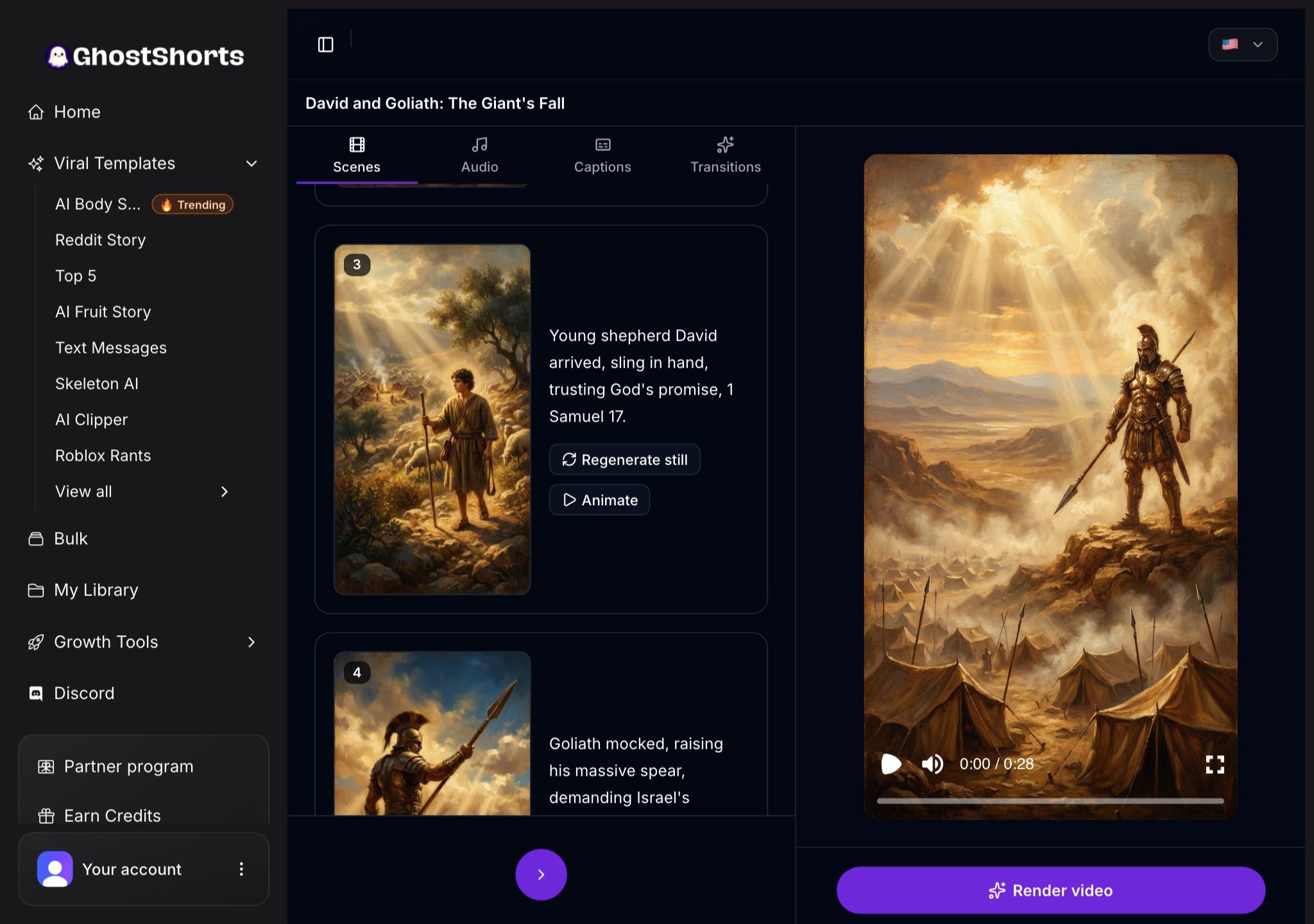Click the video progress bar

pyautogui.click(x=1050, y=801)
